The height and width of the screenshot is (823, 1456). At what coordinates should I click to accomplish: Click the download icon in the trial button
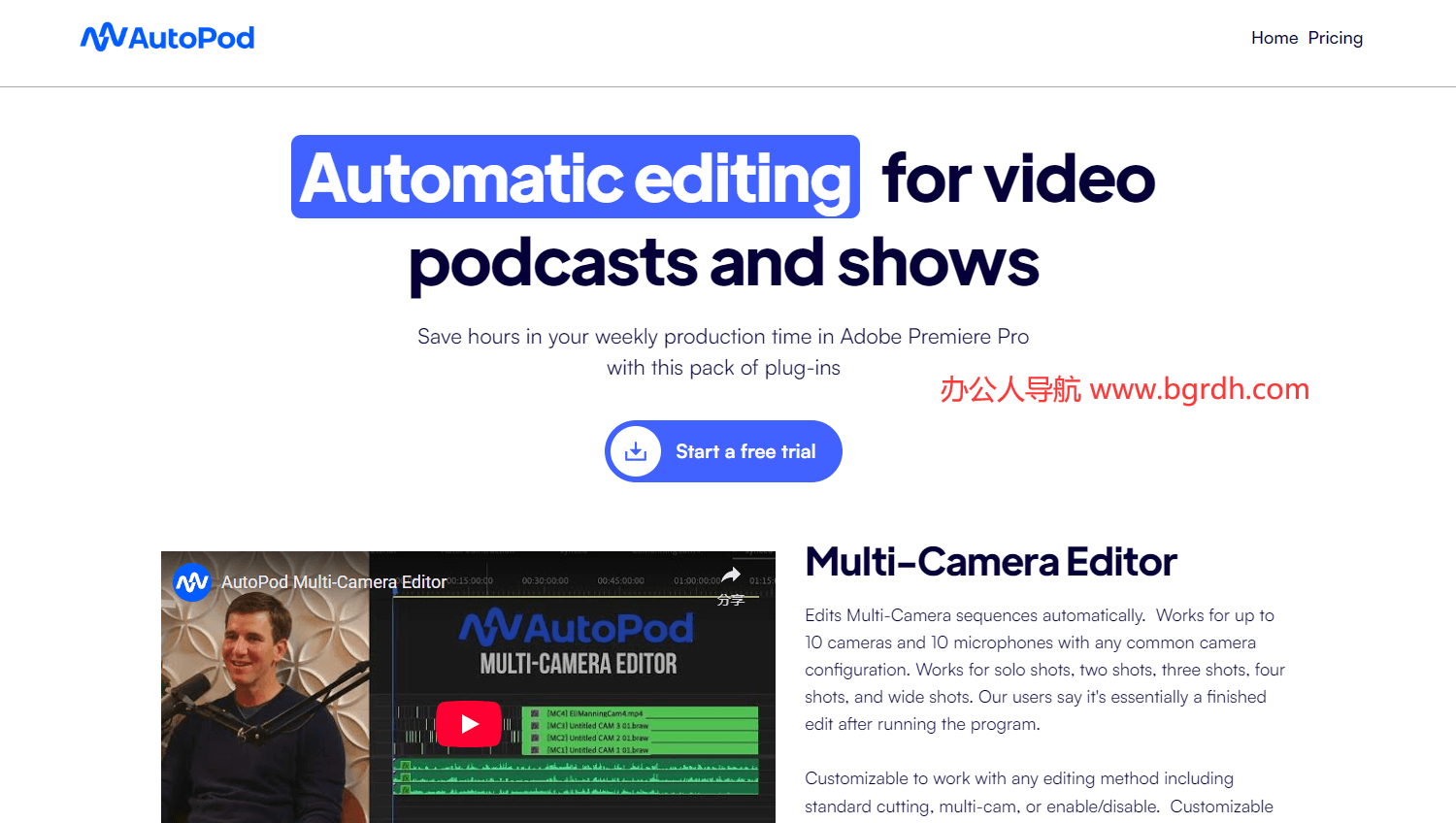[636, 451]
